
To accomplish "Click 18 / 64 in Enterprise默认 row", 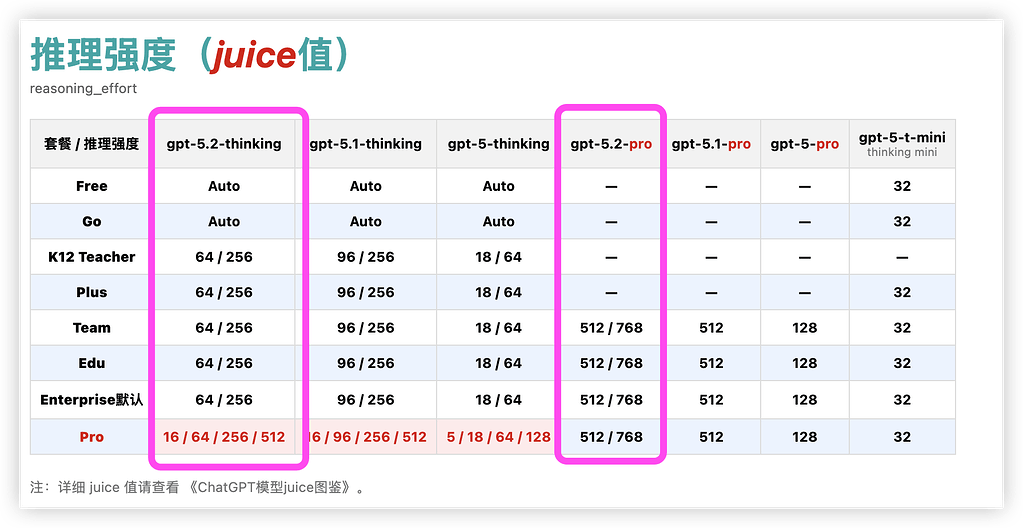I will pyautogui.click(x=498, y=399).
